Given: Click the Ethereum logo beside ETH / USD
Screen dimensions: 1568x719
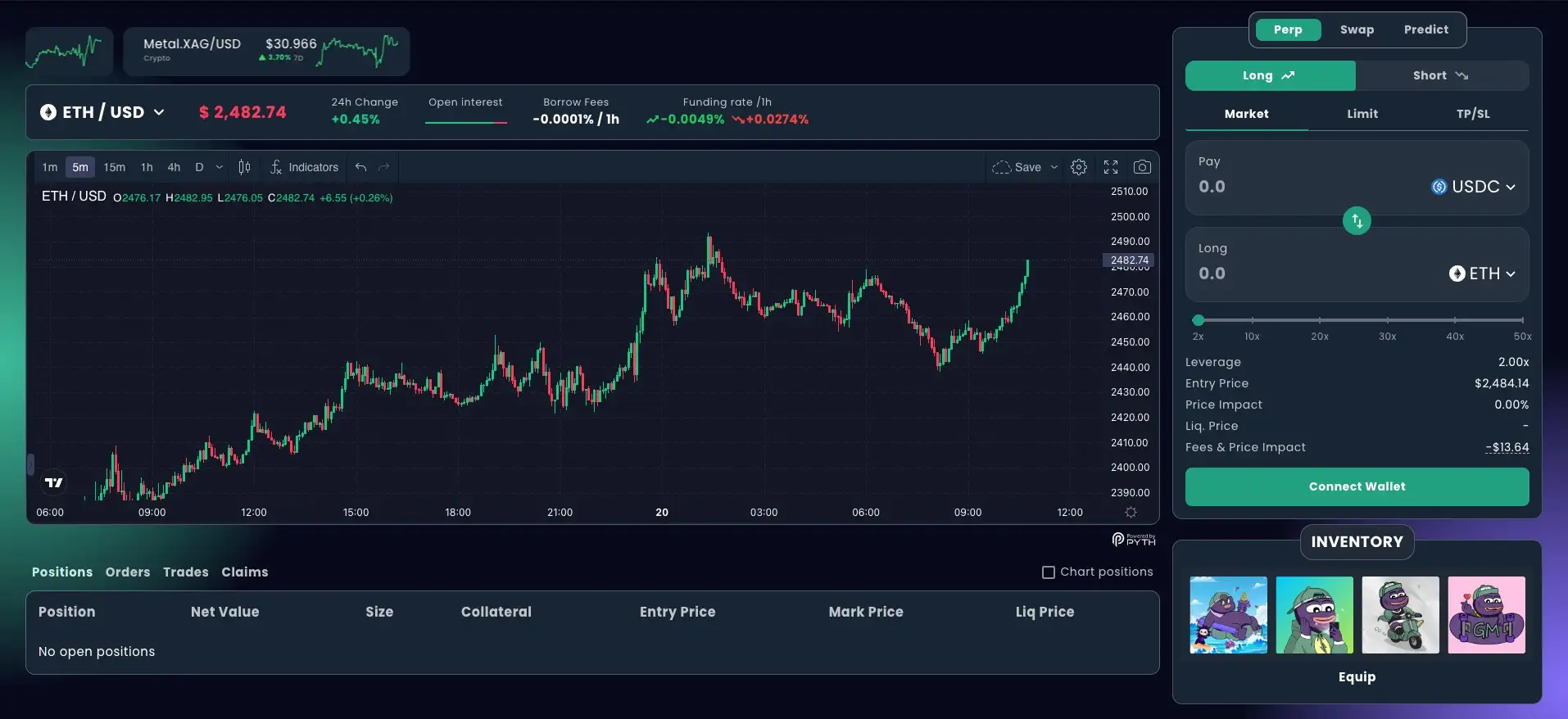Looking at the screenshot, I should point(48,112).
